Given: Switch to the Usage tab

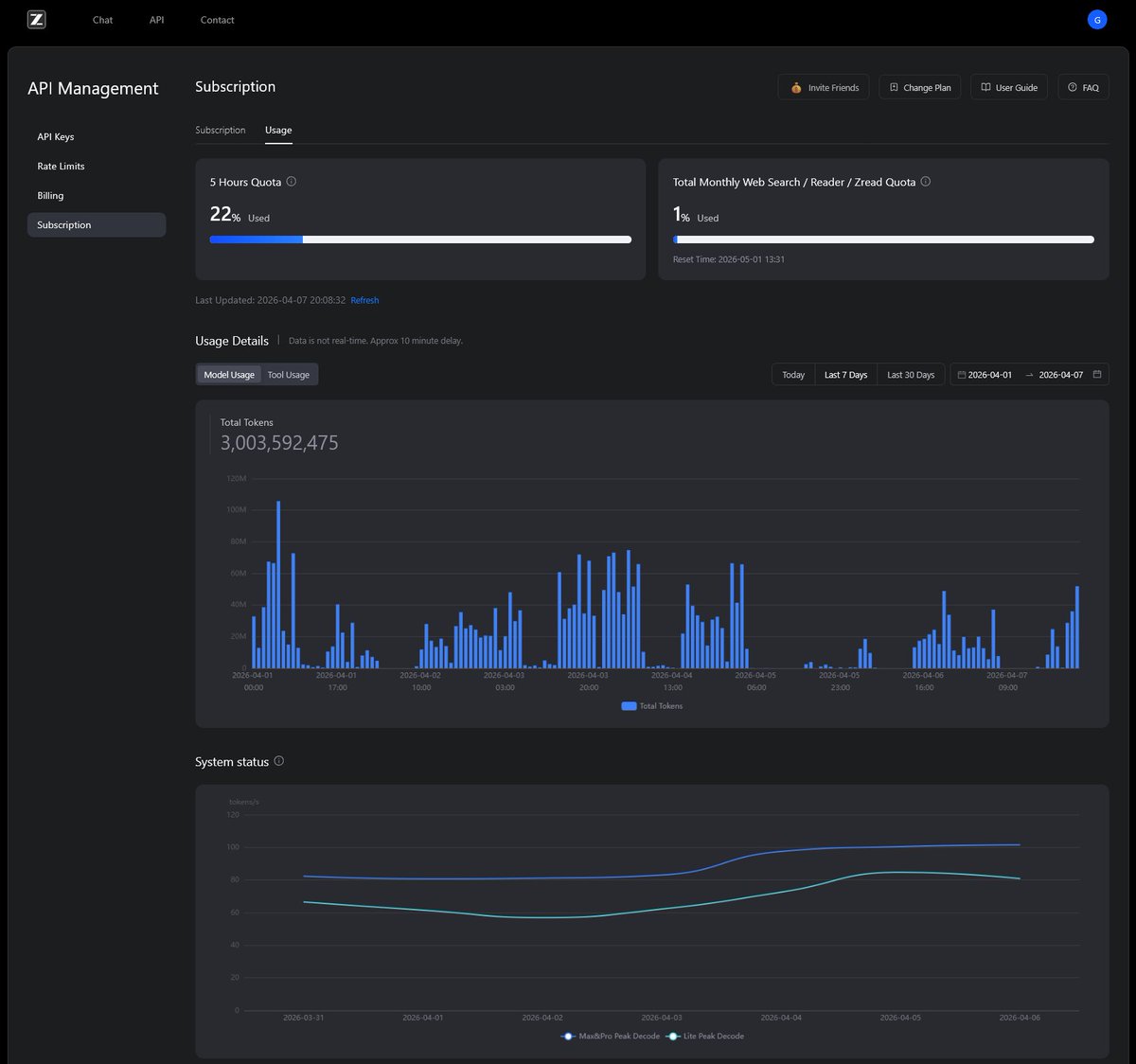Looking at the screenshot, I should 278,131.
